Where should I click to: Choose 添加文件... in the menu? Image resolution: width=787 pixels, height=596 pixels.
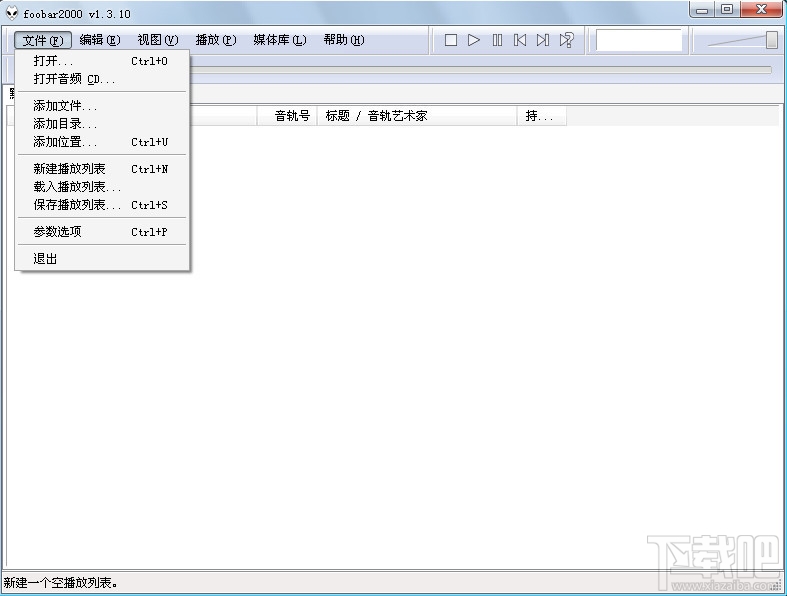click(x=102, y=106)
